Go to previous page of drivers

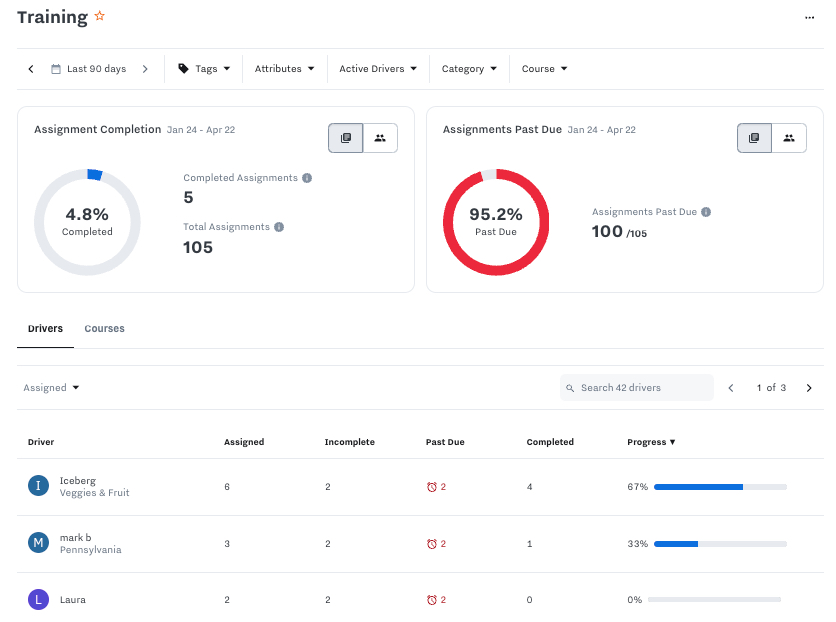[x=731, y=388]
